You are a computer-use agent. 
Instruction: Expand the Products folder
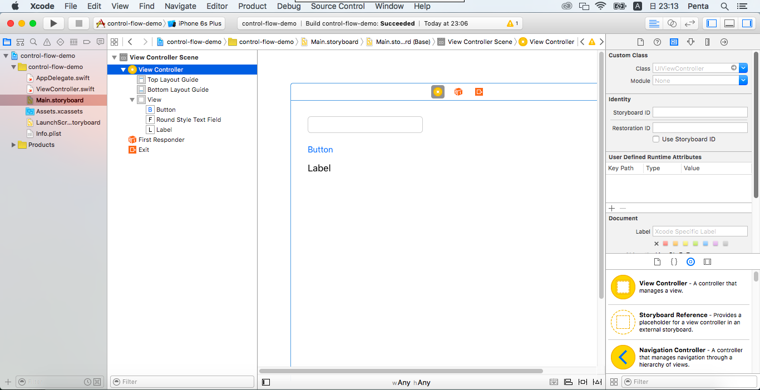tap(14, 145)
